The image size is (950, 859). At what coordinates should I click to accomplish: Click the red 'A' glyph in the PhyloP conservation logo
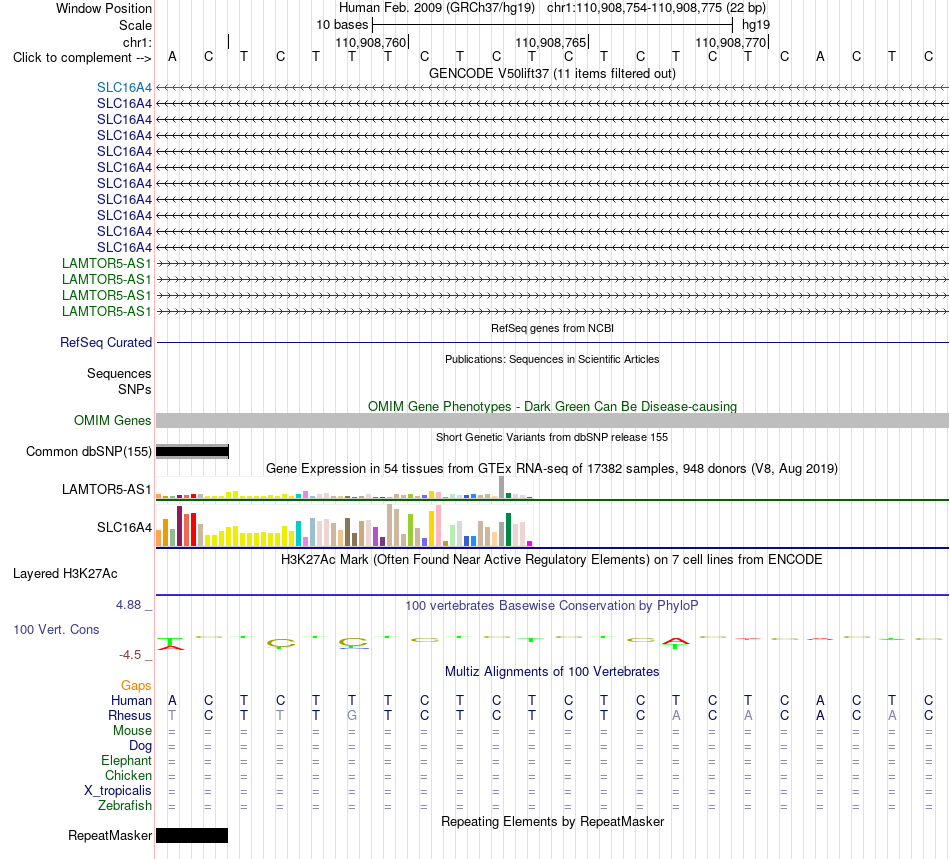point(676,641)
